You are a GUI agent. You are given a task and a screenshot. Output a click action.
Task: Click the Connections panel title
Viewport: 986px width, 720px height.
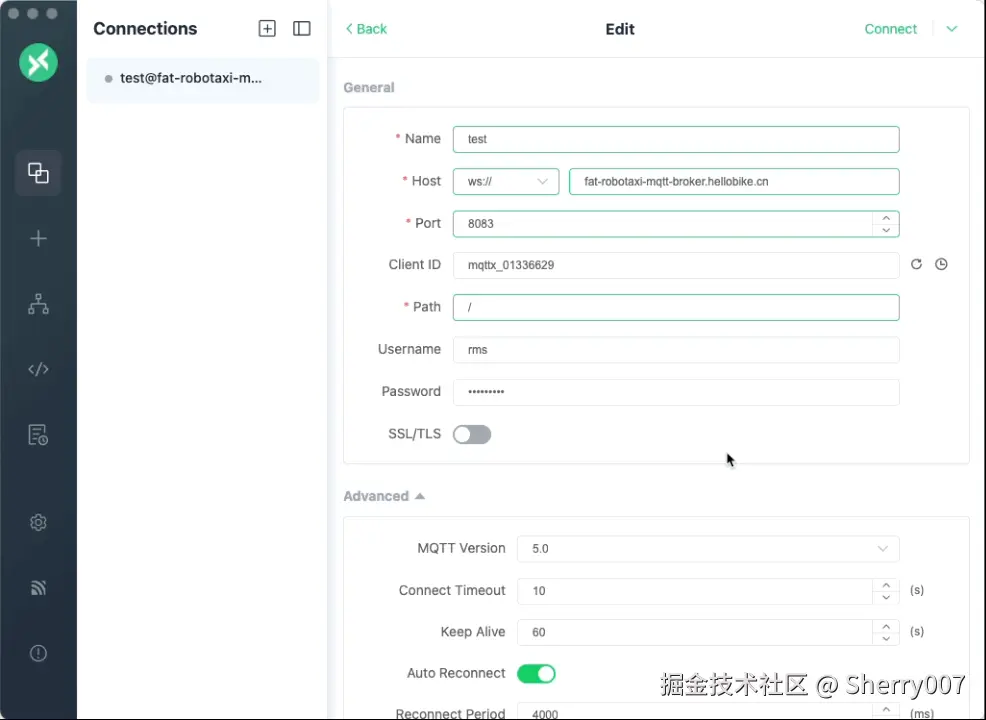145,28
